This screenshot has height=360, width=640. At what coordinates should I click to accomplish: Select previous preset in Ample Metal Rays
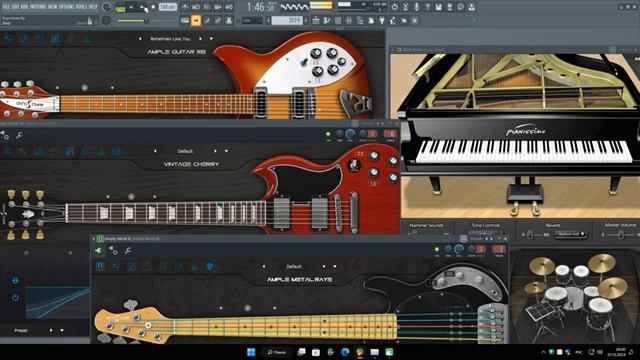point(264,266)
